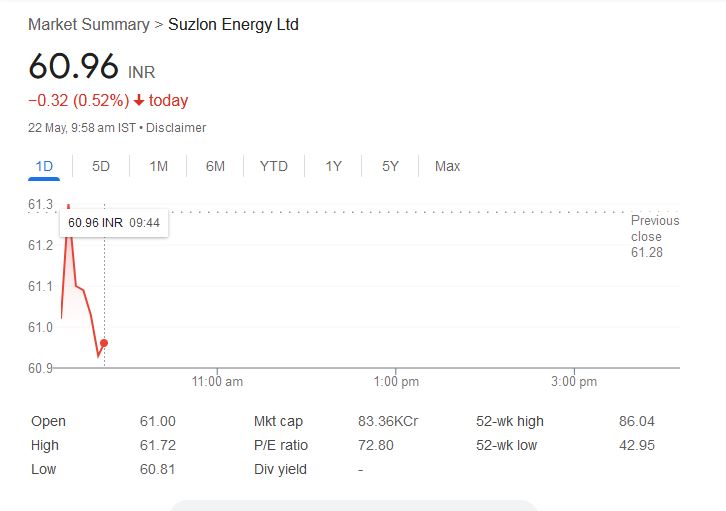Open the Disclaimer link

point(176,128)
